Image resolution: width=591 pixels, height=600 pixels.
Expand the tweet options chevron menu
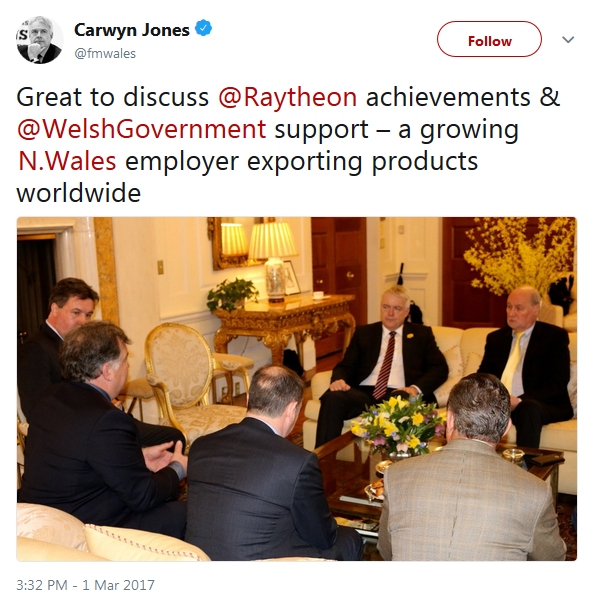(x=568, y=39)
